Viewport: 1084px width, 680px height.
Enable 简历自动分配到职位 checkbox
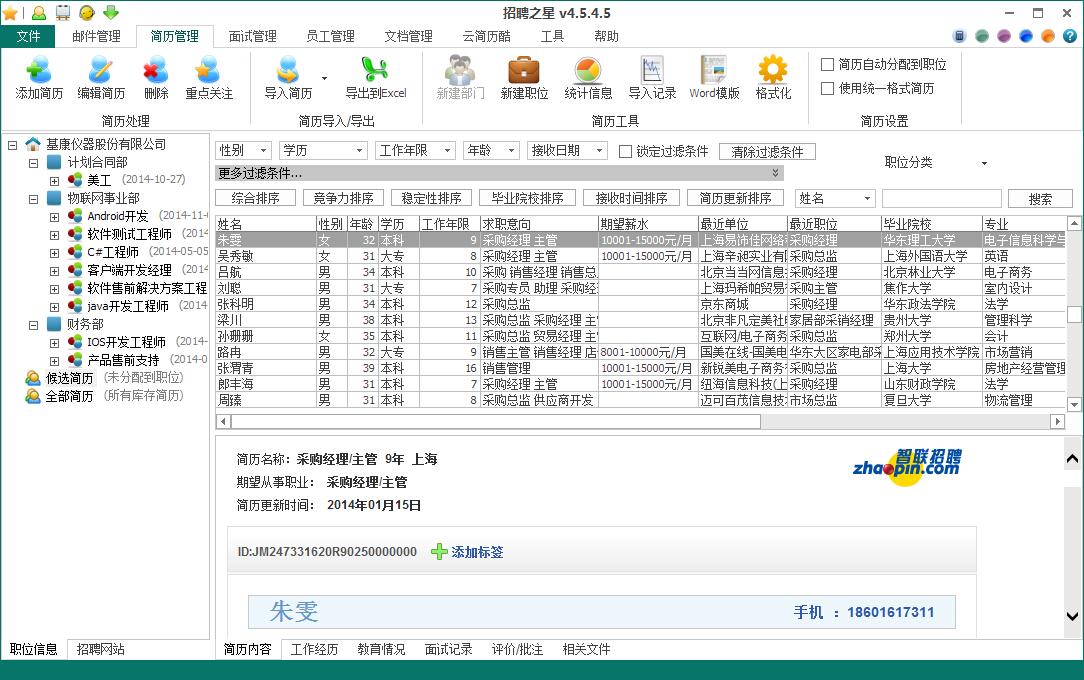[x=827, y=64]
